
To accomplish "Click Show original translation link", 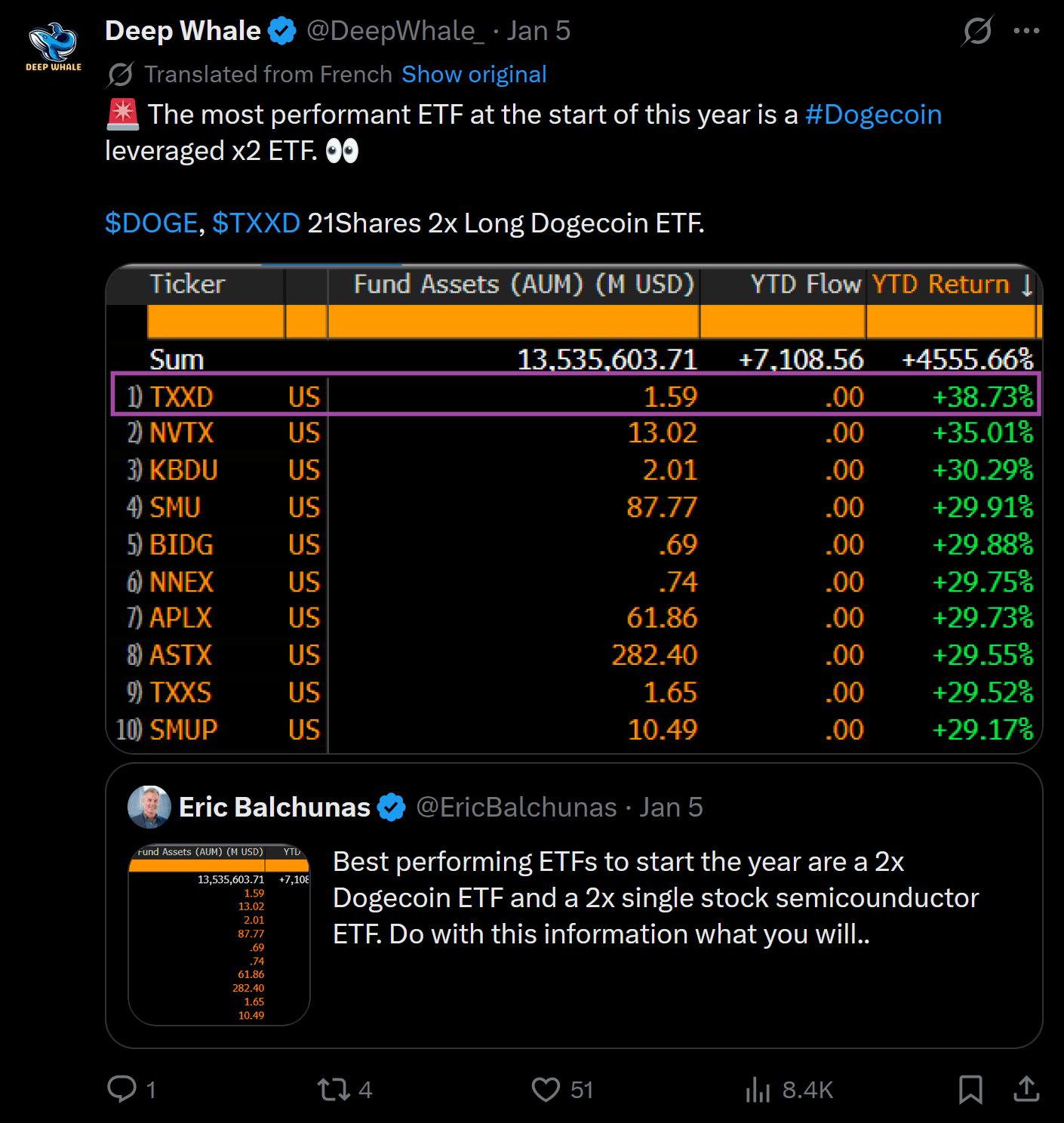I will 474,75.
